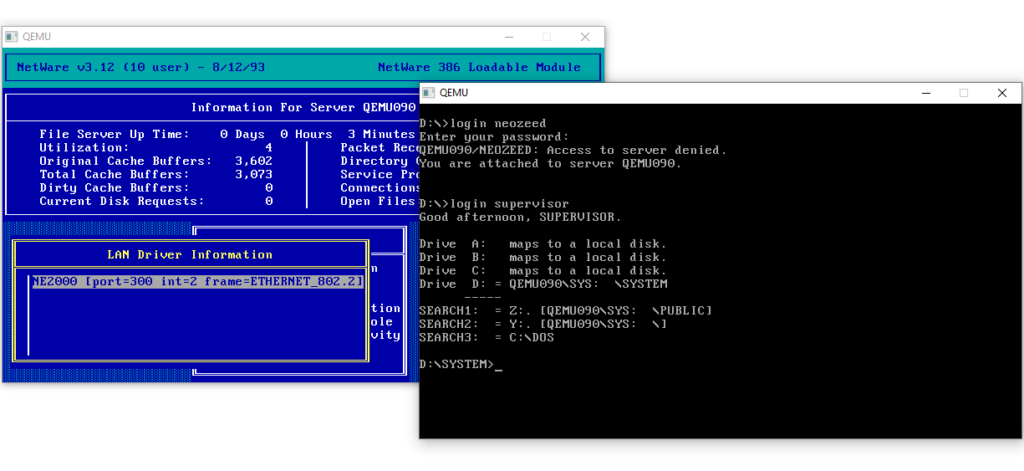Maximize the front QEMU DOS window
Viewport: 1024px width, 471px height.
pyautogui.click(x=963, y=93)
